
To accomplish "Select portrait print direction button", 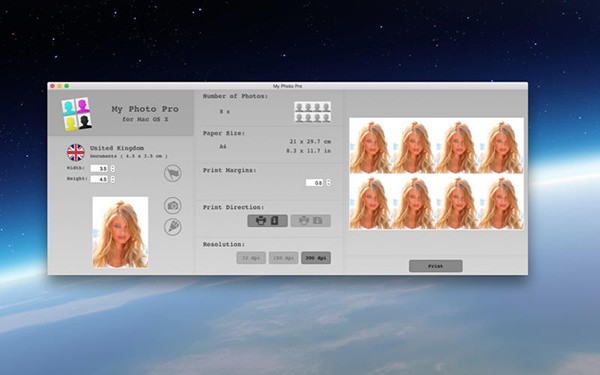I will tap(267, 221).
